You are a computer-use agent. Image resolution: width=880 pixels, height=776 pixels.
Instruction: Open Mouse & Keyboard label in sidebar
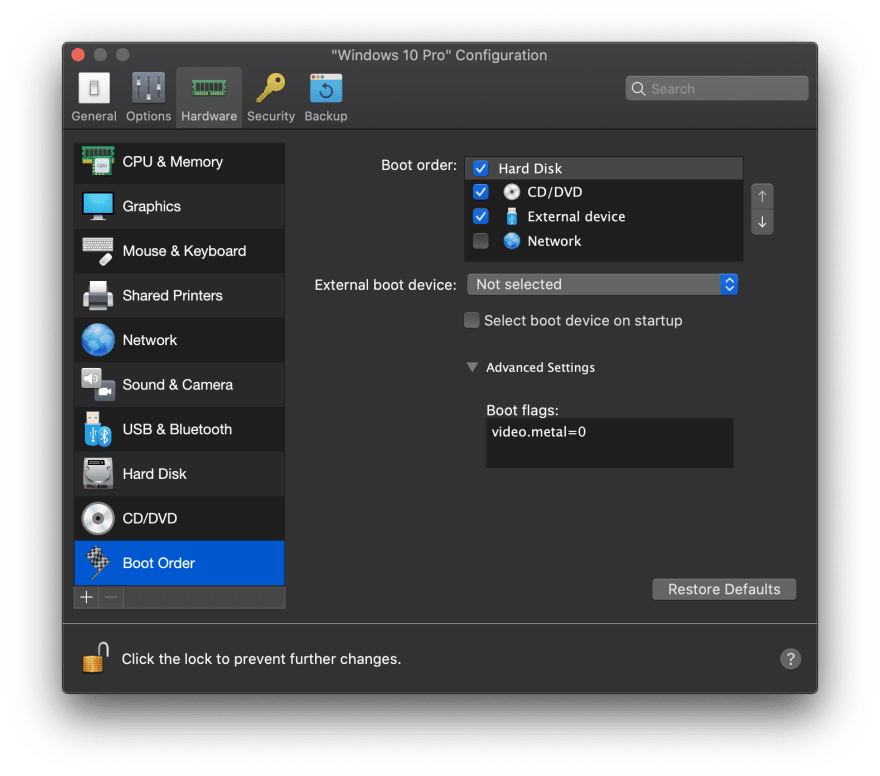pyautogui.click(x=184, y=251)
